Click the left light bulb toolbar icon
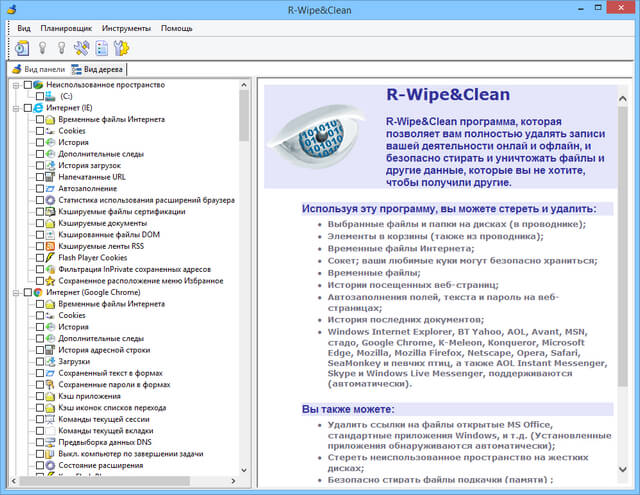This screenshot has height=495, width=640. point(42,47)
